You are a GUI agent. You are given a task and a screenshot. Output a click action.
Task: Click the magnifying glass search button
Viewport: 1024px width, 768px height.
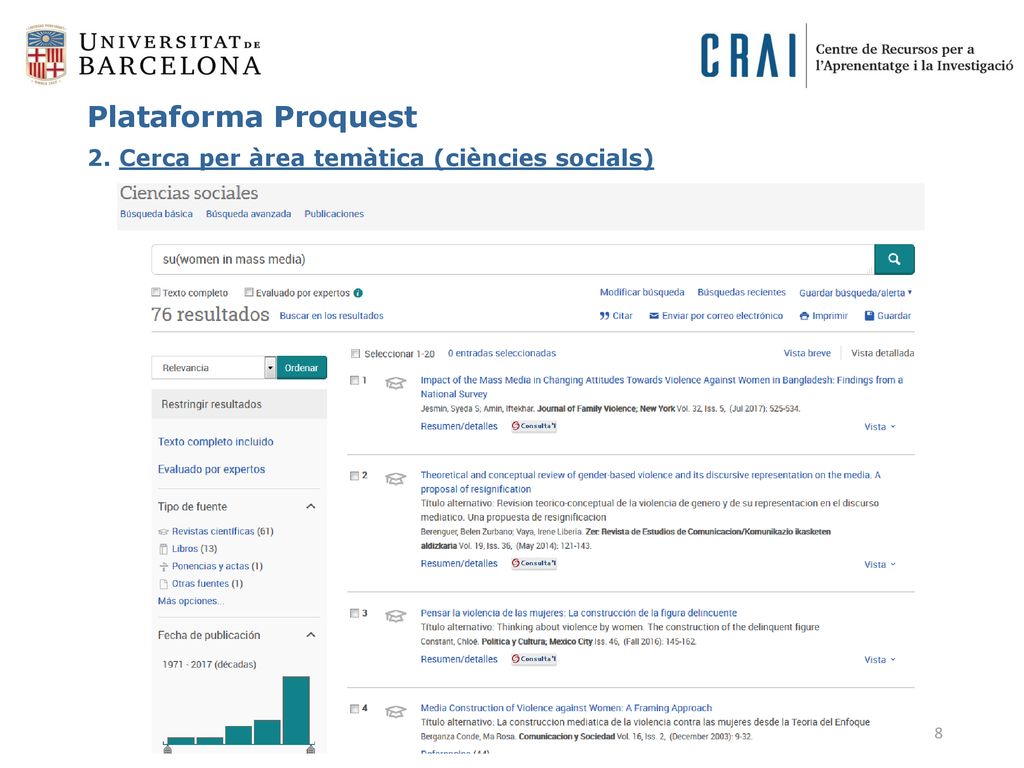click(x=894, y=259)
